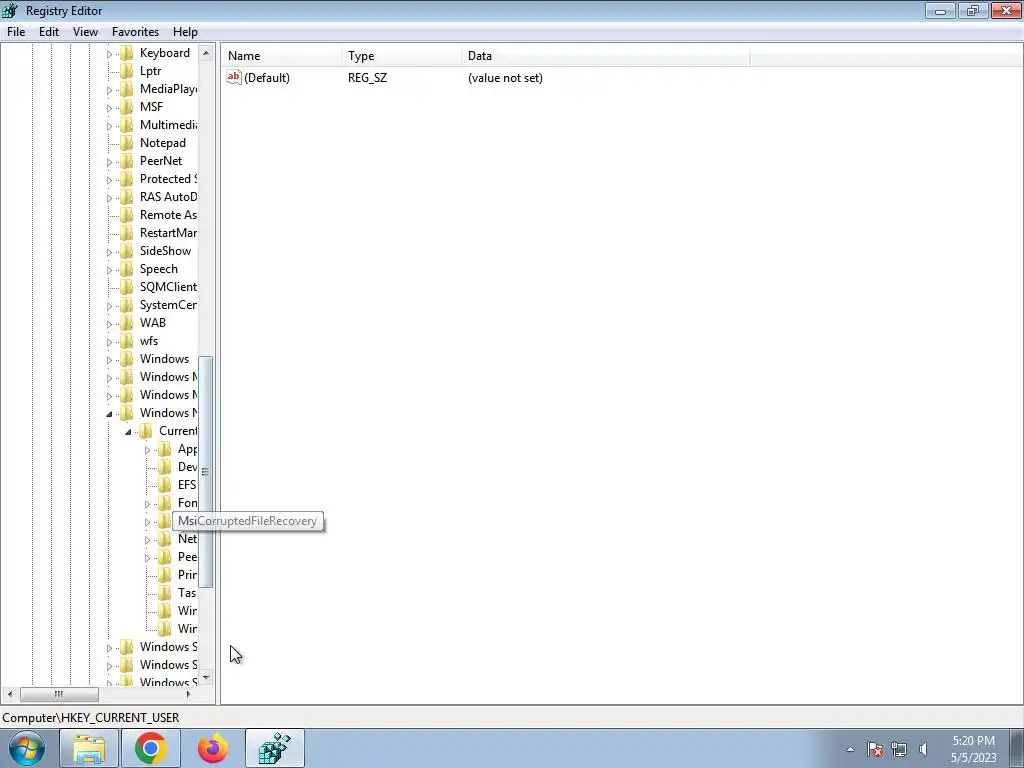This screenshot has height=768, width=1024.
Task: Open the Favorites menu
Action: 135,31
